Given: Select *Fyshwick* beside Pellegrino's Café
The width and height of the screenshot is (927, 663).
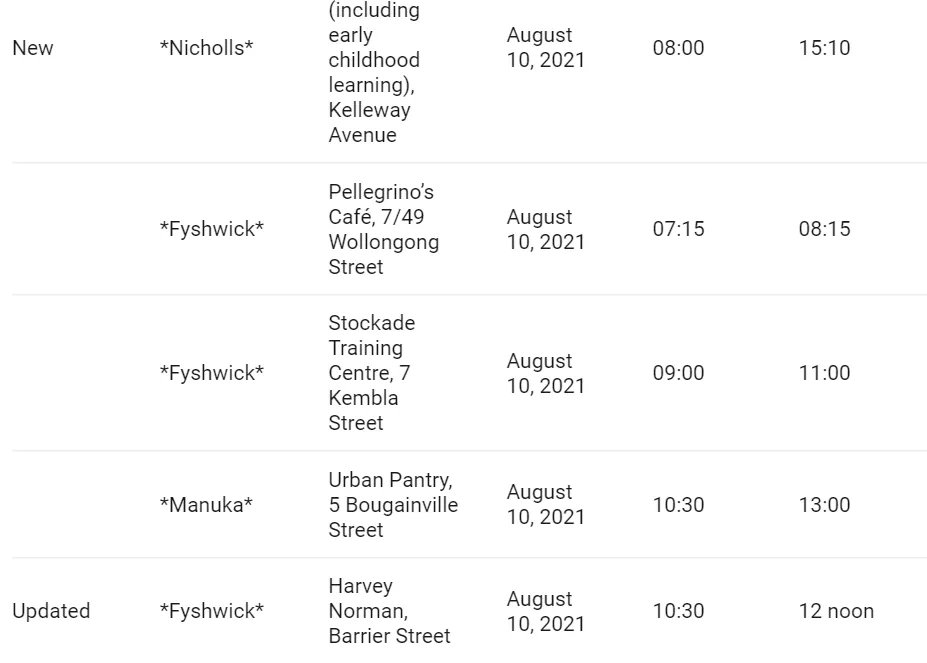Looking at the screenshot, I should point(212,229).
